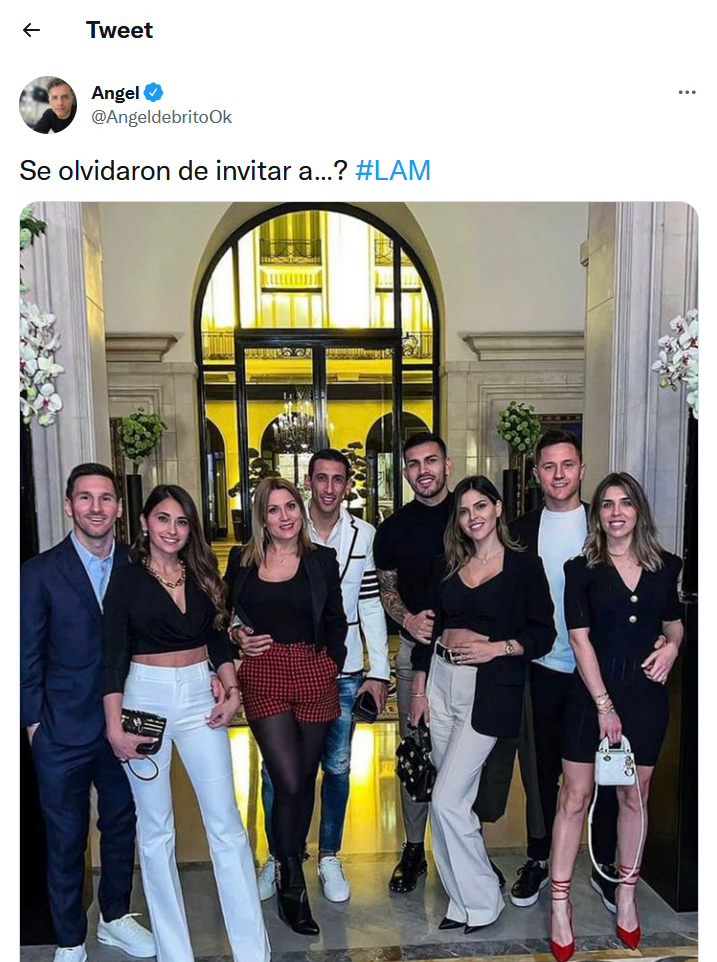Click the Tweet header title

click(x=119, y=30)
